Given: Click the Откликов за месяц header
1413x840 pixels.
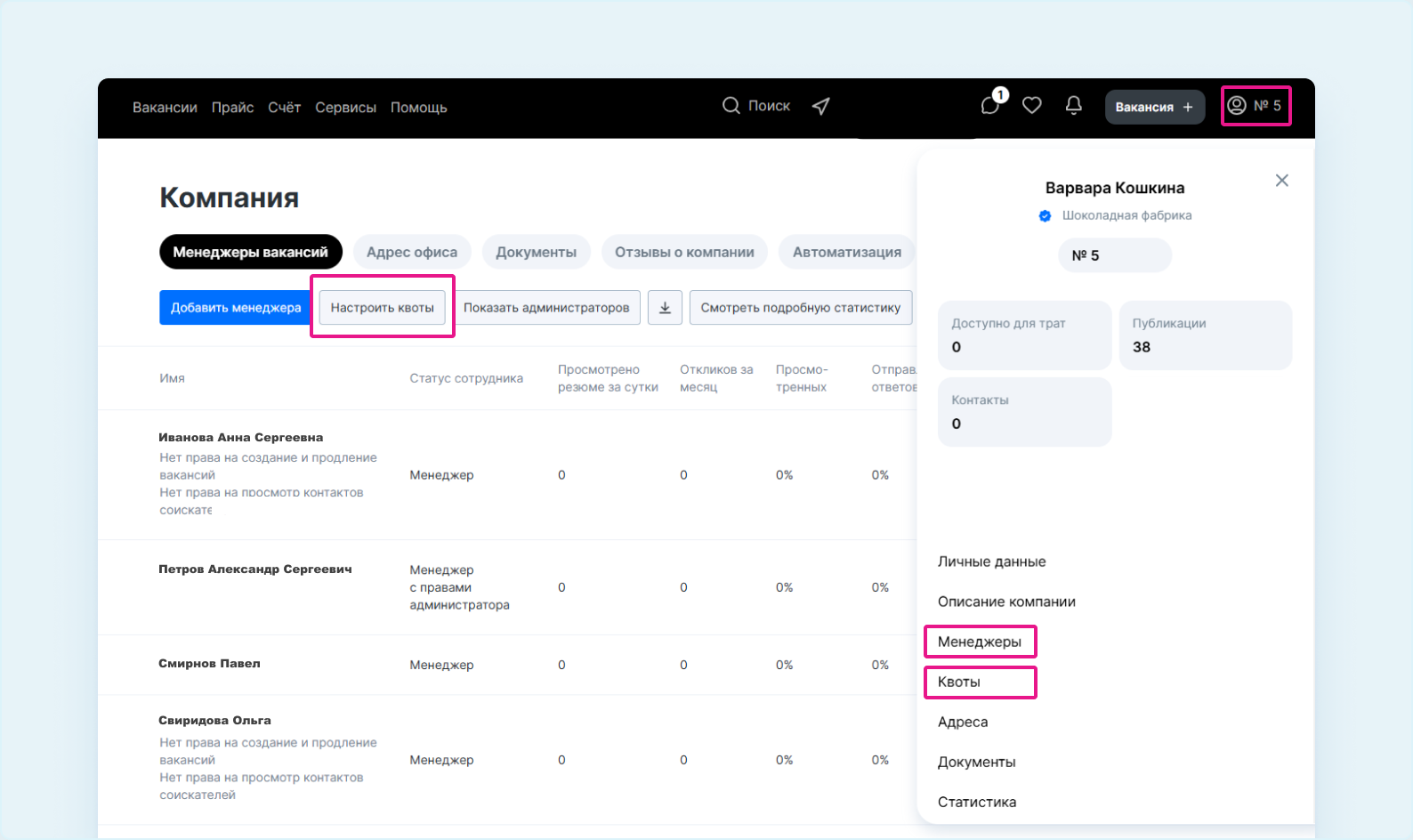Looking at the screenshot, I should pos(716,378).
